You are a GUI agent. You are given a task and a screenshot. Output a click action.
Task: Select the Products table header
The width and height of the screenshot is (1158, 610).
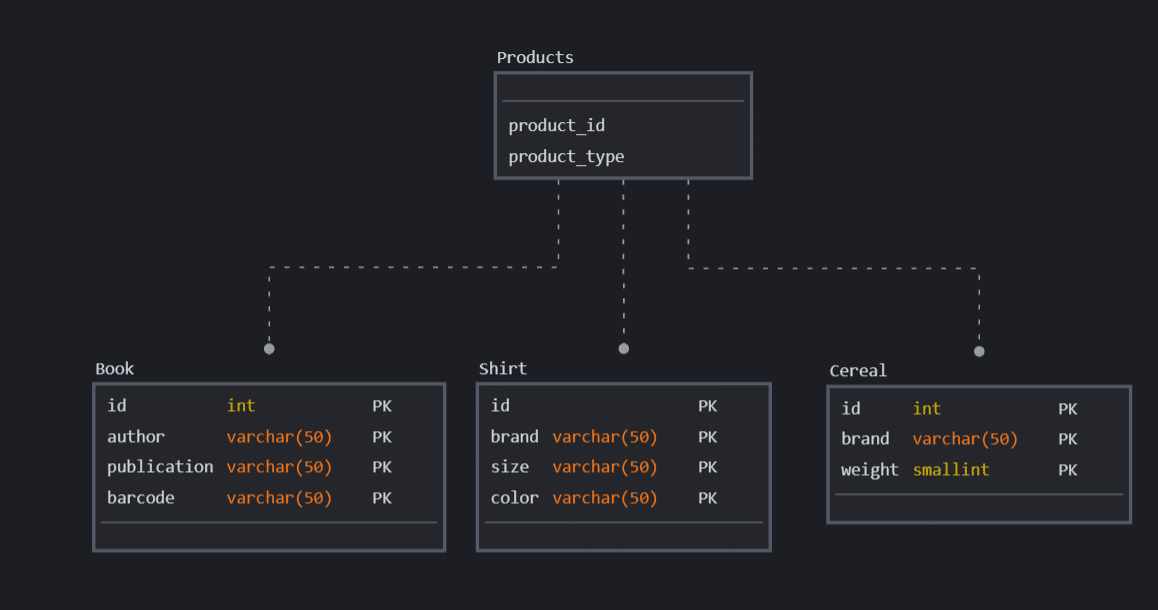click(x=535, y=57)
